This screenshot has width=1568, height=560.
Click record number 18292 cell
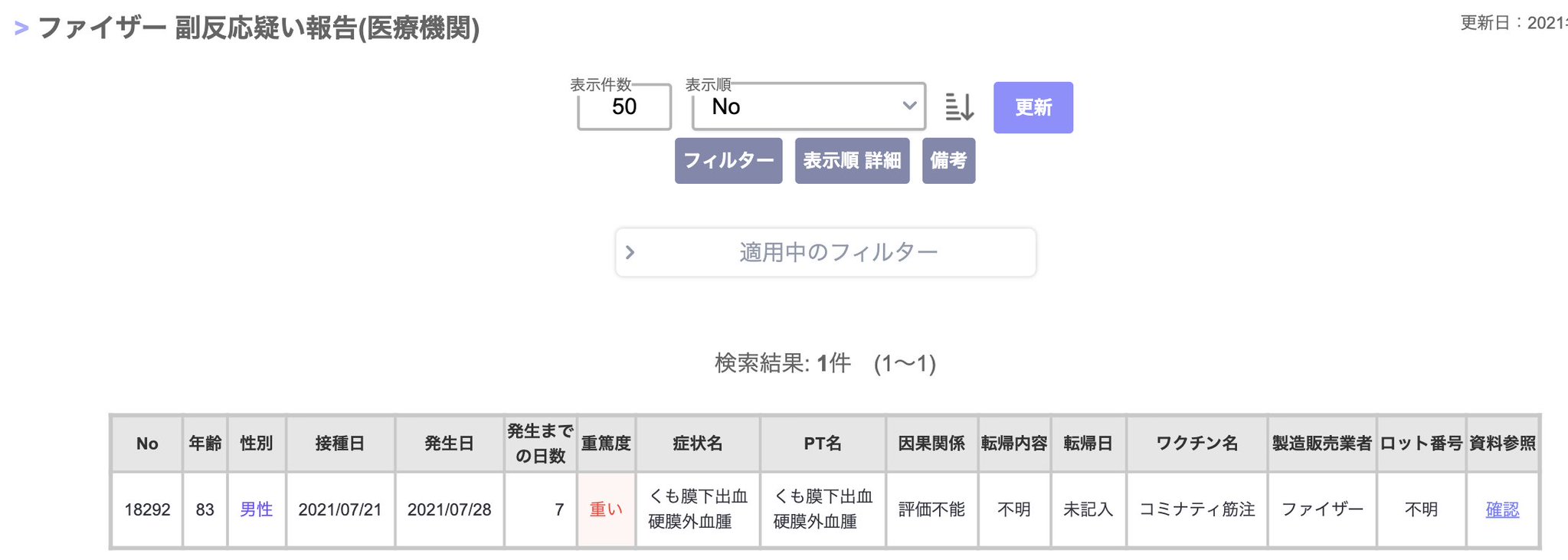147,509
